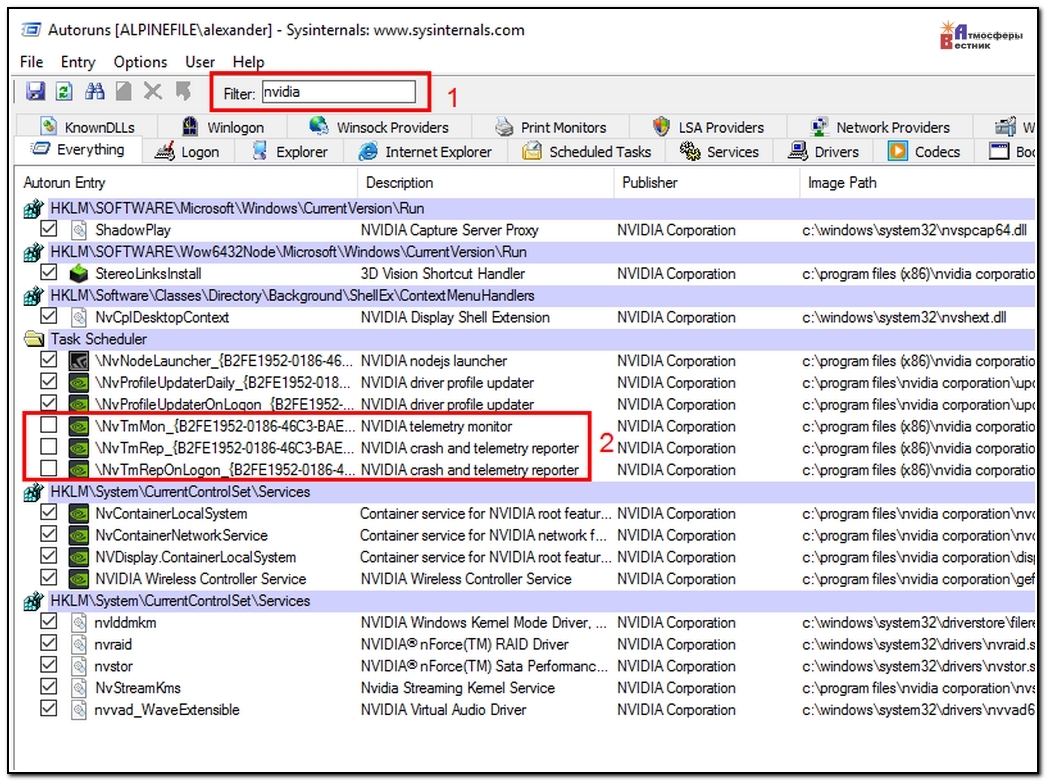Viewport: 1046px width, 781px height.
Task: Uncheck the ShadowPlay entry checkbox
Action: click(x=48, y=229)
